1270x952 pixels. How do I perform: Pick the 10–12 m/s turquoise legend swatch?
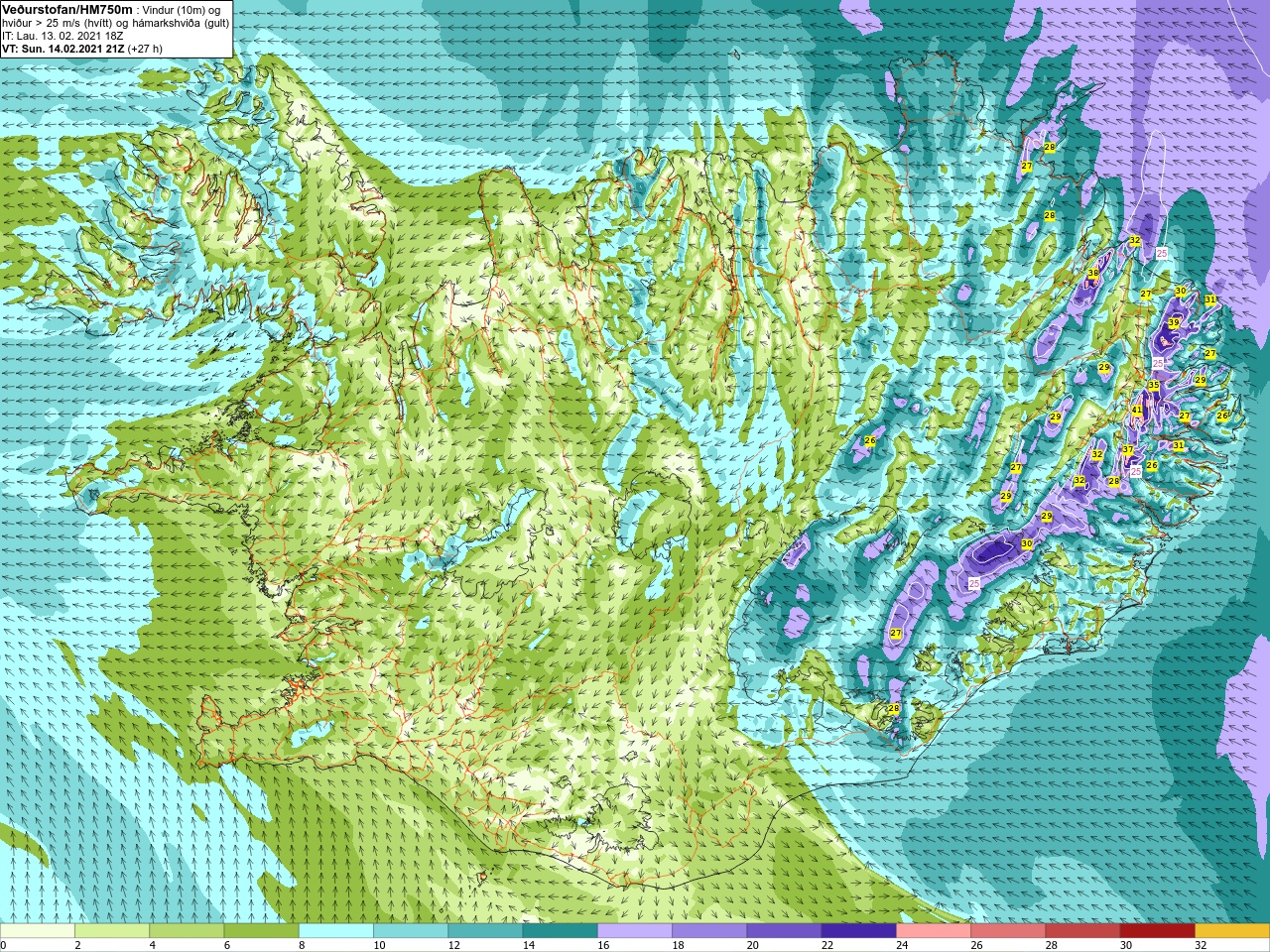pos(411,931)
